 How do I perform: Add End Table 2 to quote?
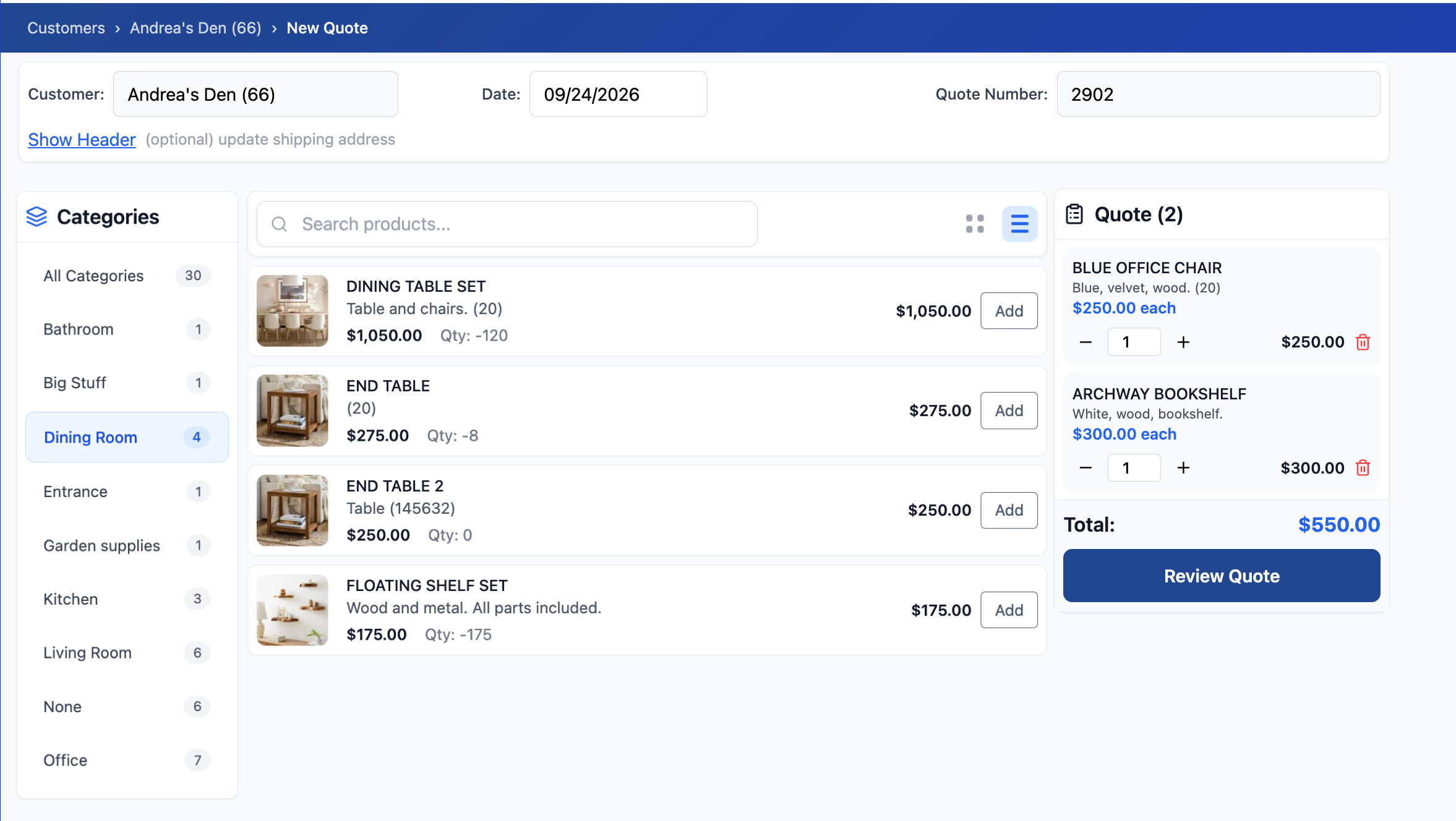click(x=1009, y=510)
